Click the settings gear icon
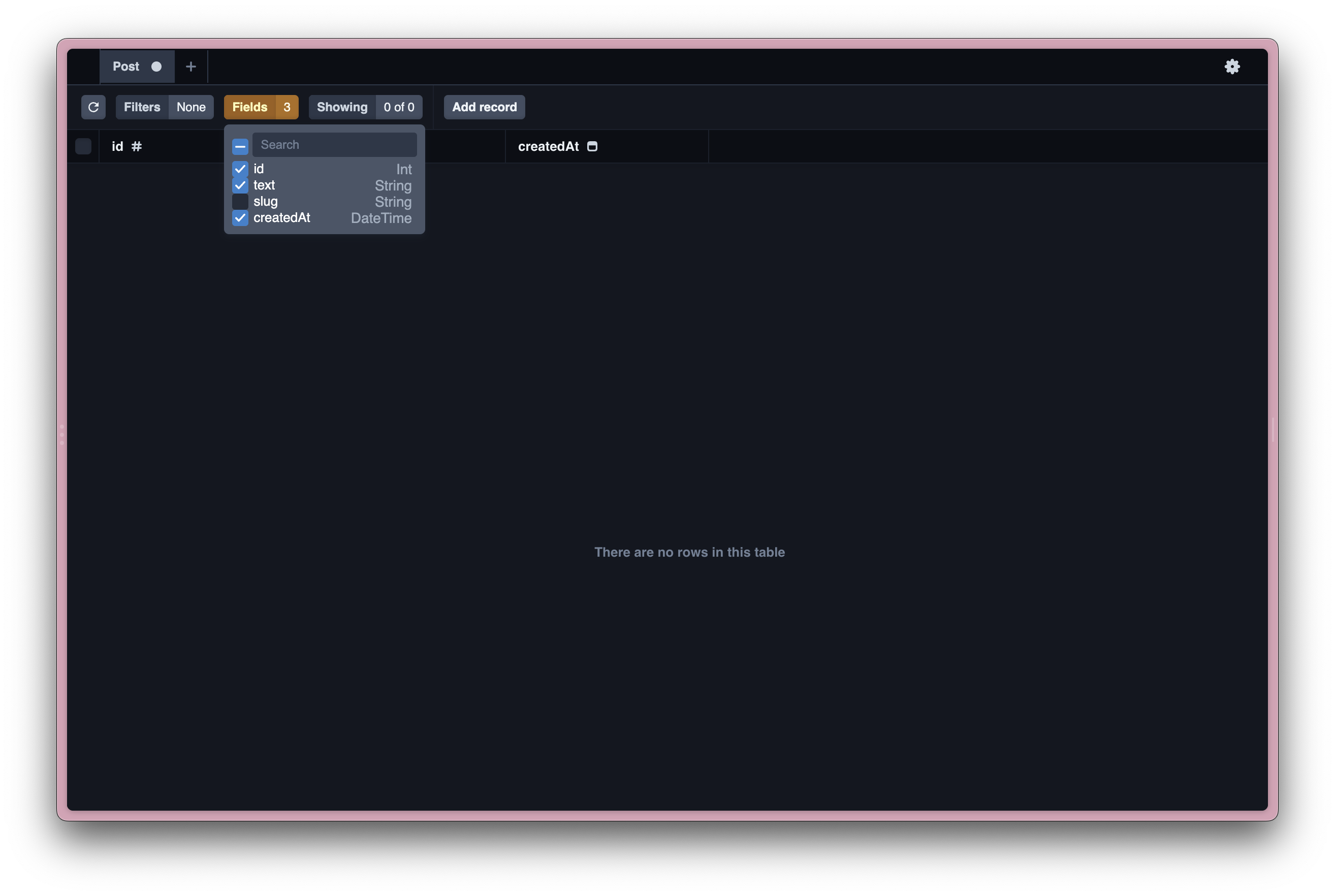The image size is (1335, 896). [1231, 66]
